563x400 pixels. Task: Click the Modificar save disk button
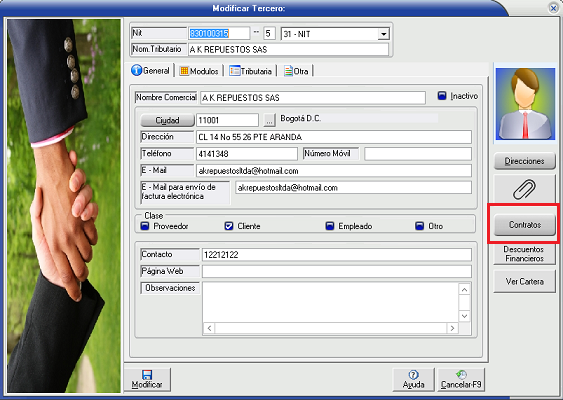147,380
